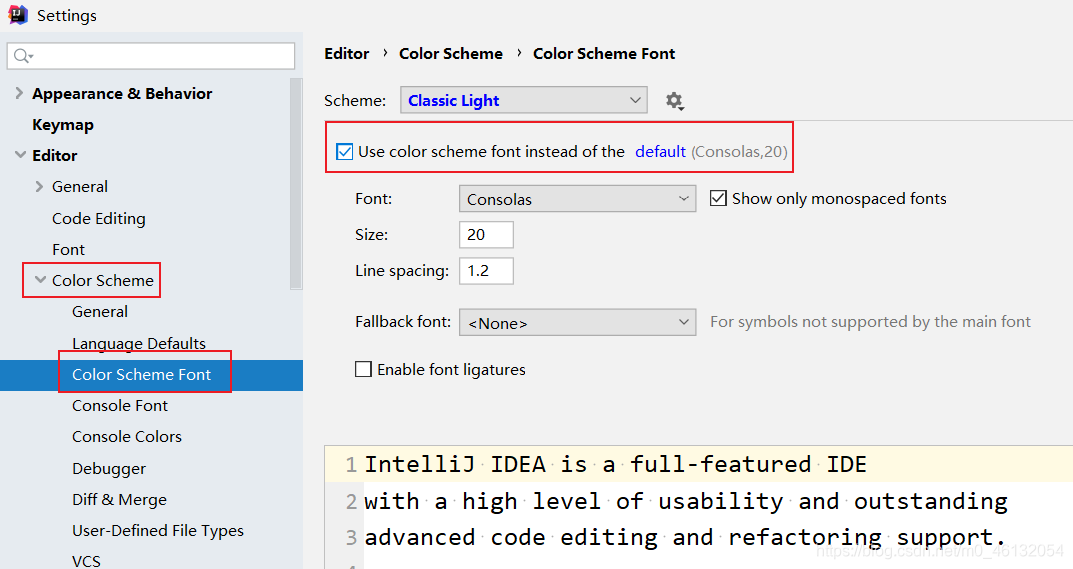Open Diff & Merge settings
The image size is (1073, 569).
[x=119, y=499]
